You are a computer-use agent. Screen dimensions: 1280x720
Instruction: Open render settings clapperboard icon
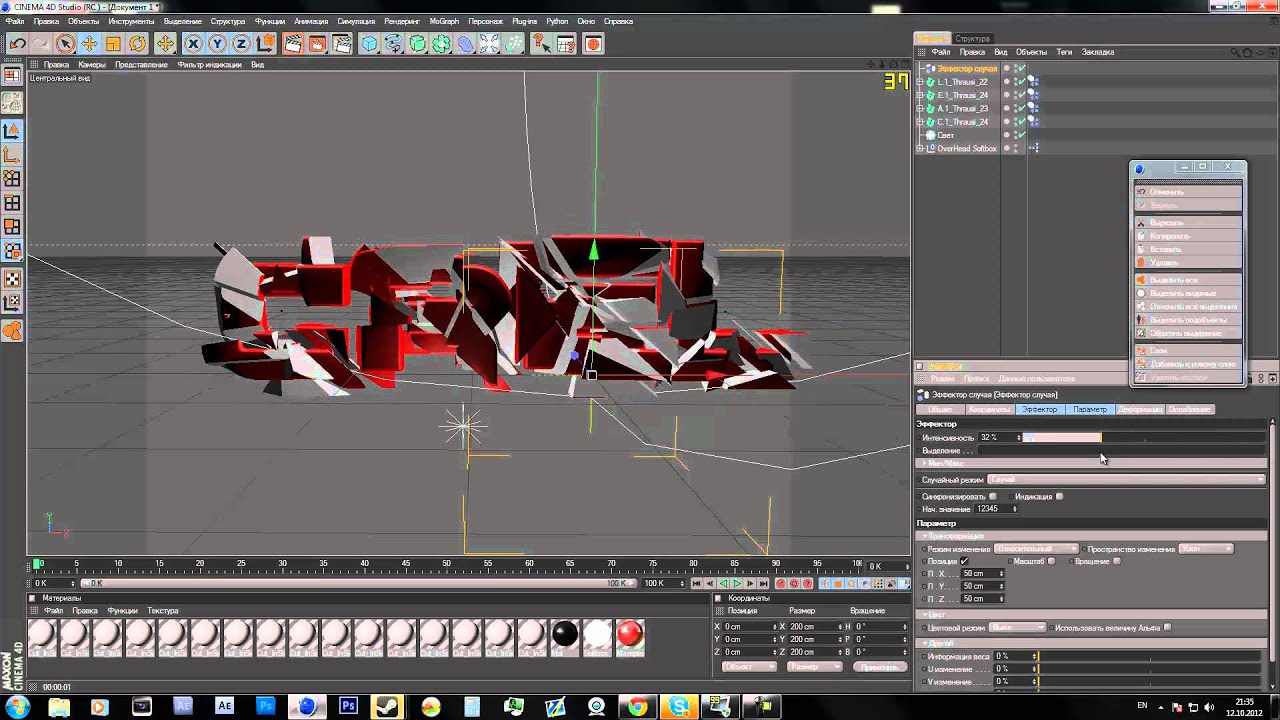pos(341,44)
